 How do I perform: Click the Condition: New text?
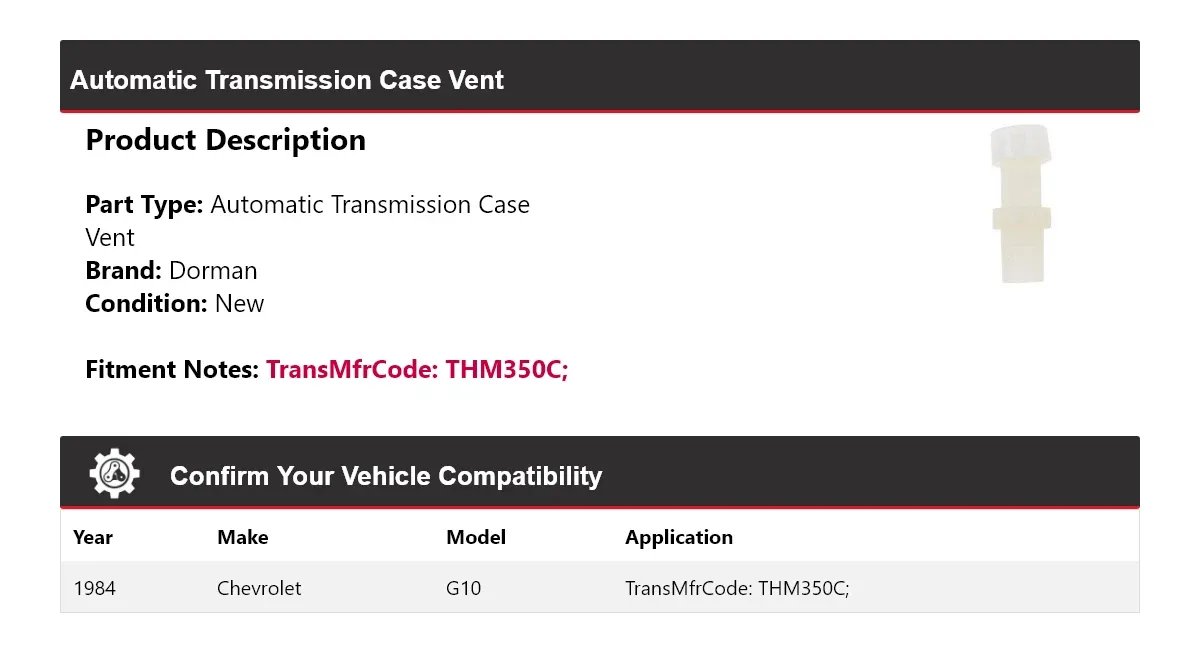click(x=174, y=303)
